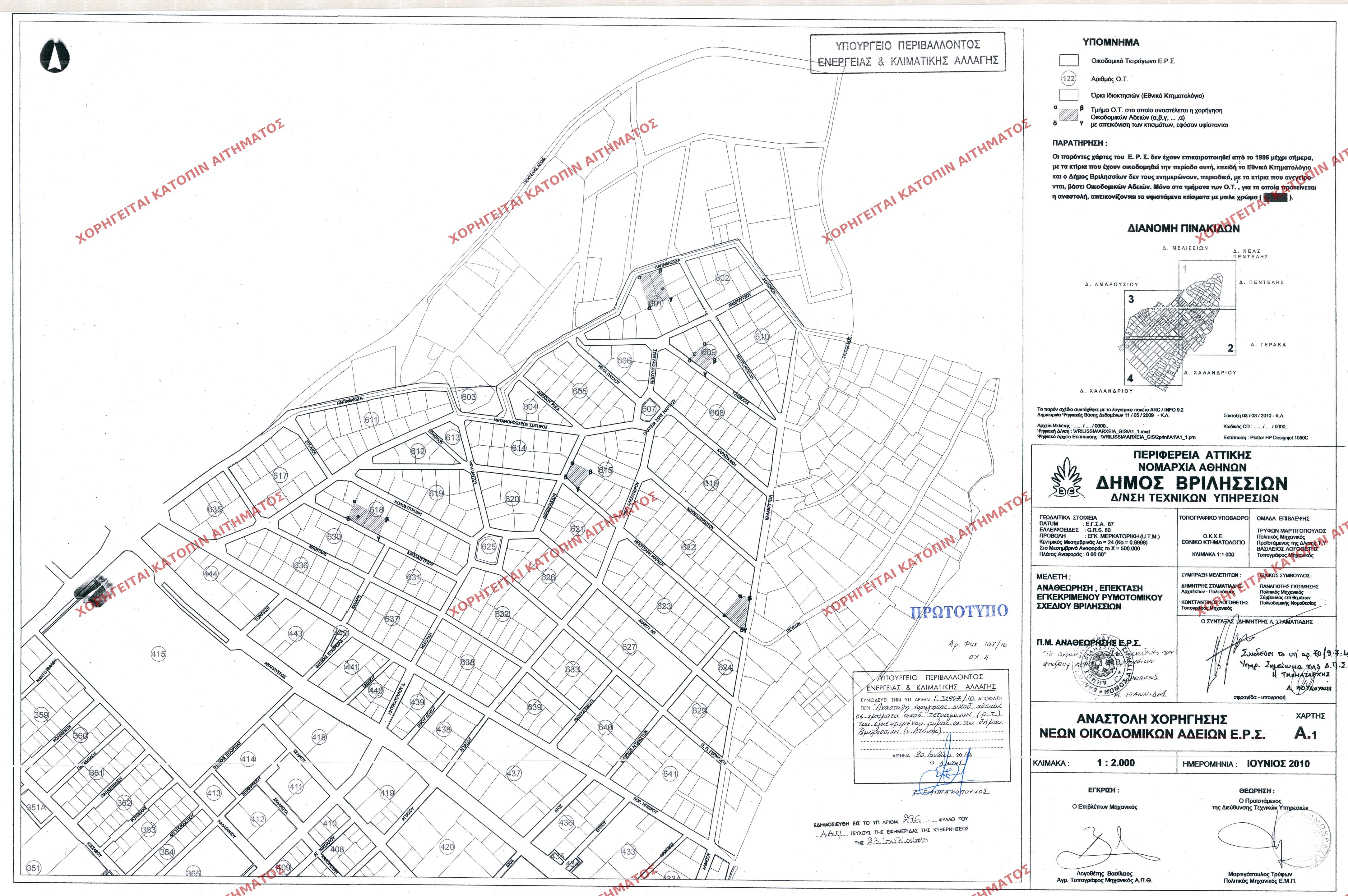Click tile 2 on the sheet index map
Image resolution: width=1348 pixels, height=896 pixels.
pos(1208,331)
